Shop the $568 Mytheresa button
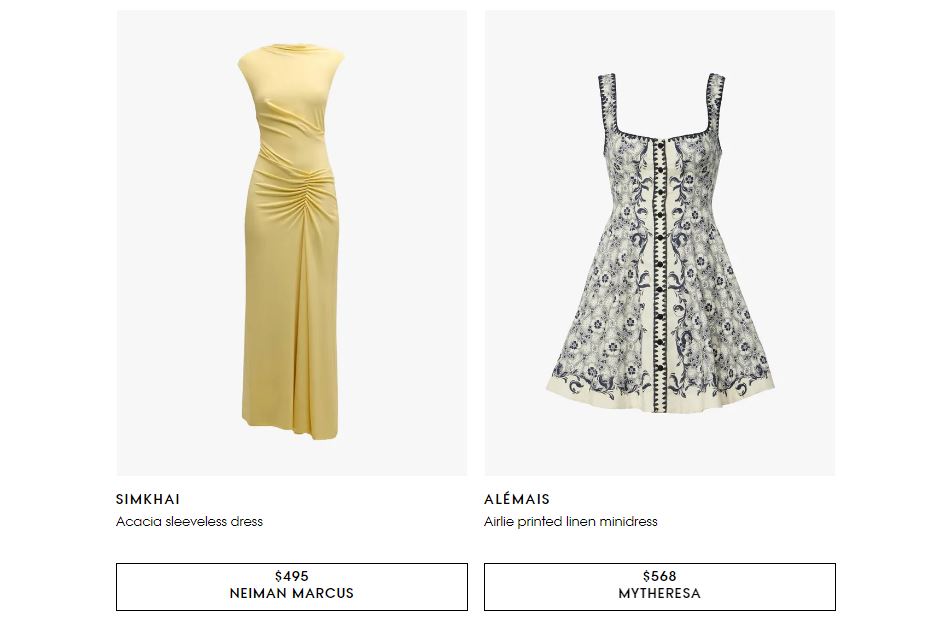The image size is (949, 622). pos(660,587)
